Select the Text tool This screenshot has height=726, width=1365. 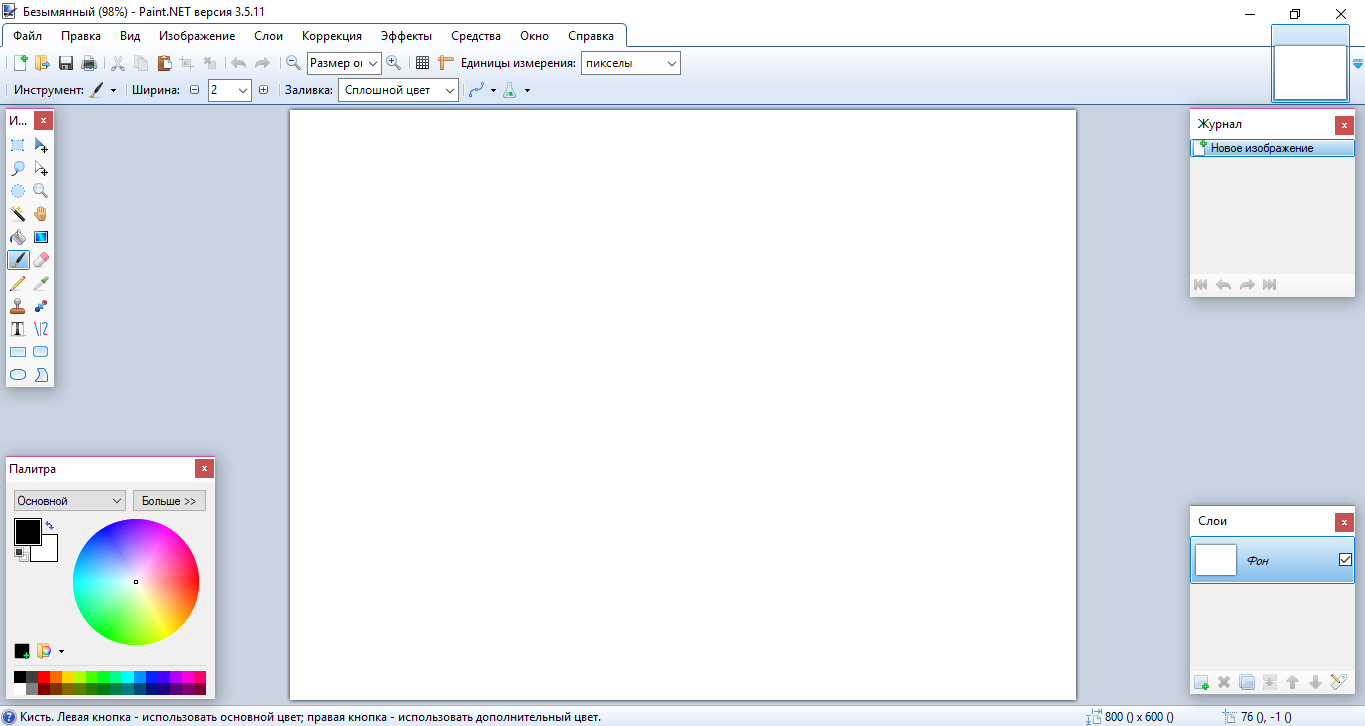click(18, 329)
